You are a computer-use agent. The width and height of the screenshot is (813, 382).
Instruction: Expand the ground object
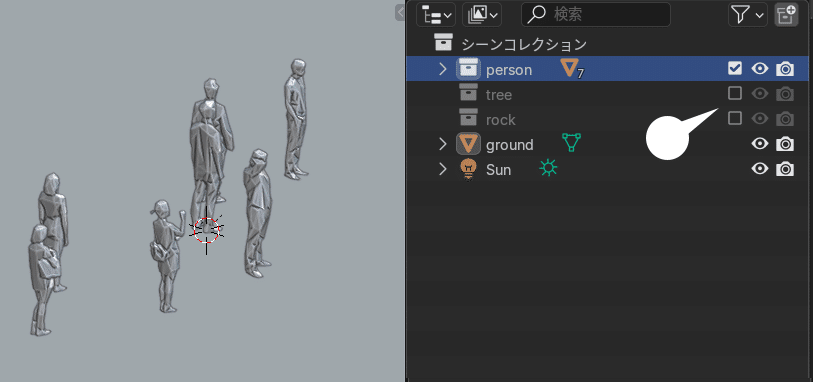pos(442,144)
